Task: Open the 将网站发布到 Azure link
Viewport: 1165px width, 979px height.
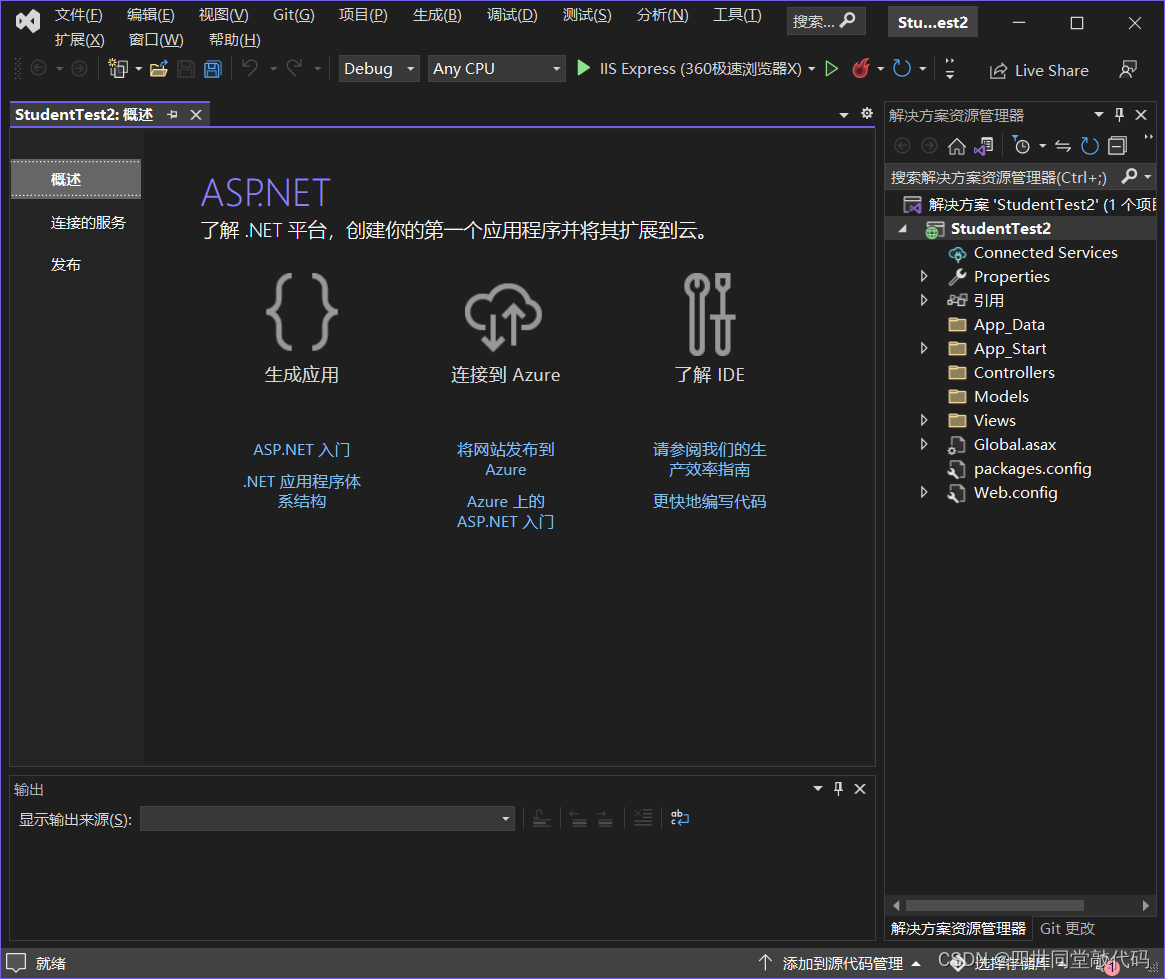Action: (x=506, y=460)
